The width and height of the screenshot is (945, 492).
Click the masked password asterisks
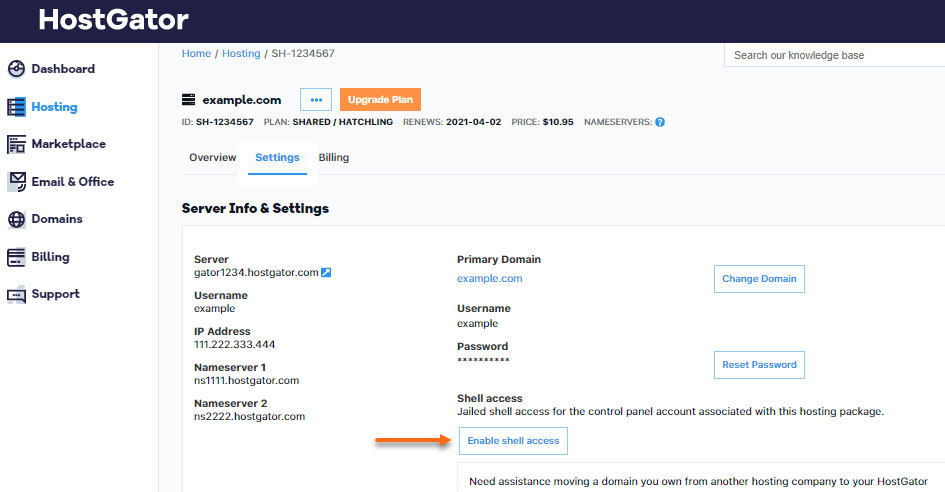[483, 361]
